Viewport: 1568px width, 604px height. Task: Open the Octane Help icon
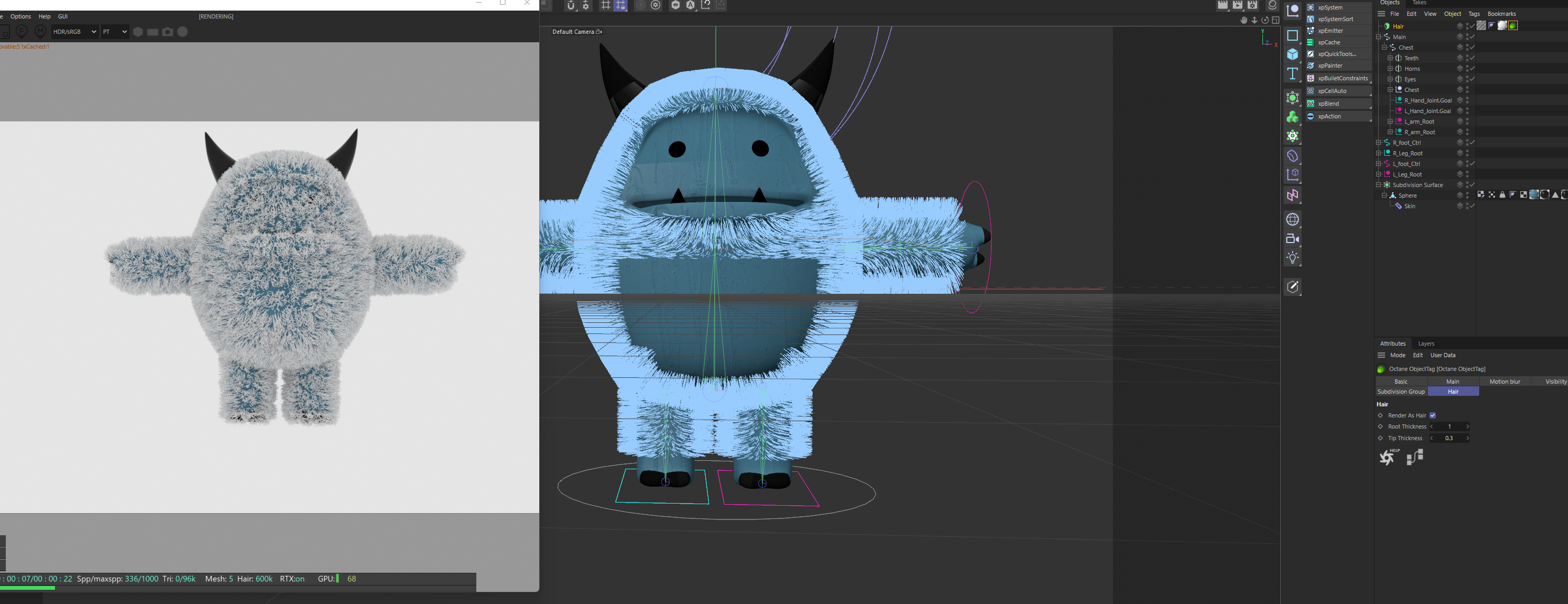1388,456
